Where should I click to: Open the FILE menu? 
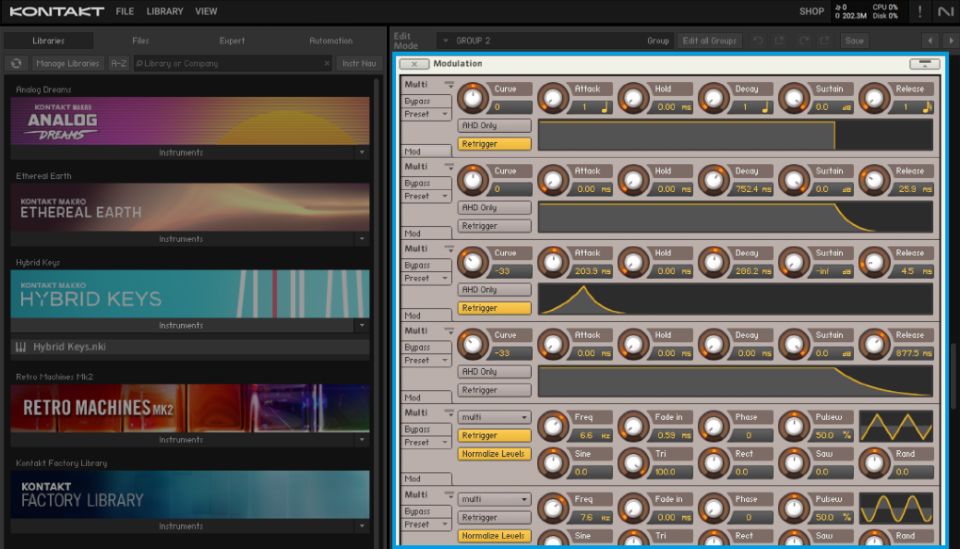(x=125, y=11)
